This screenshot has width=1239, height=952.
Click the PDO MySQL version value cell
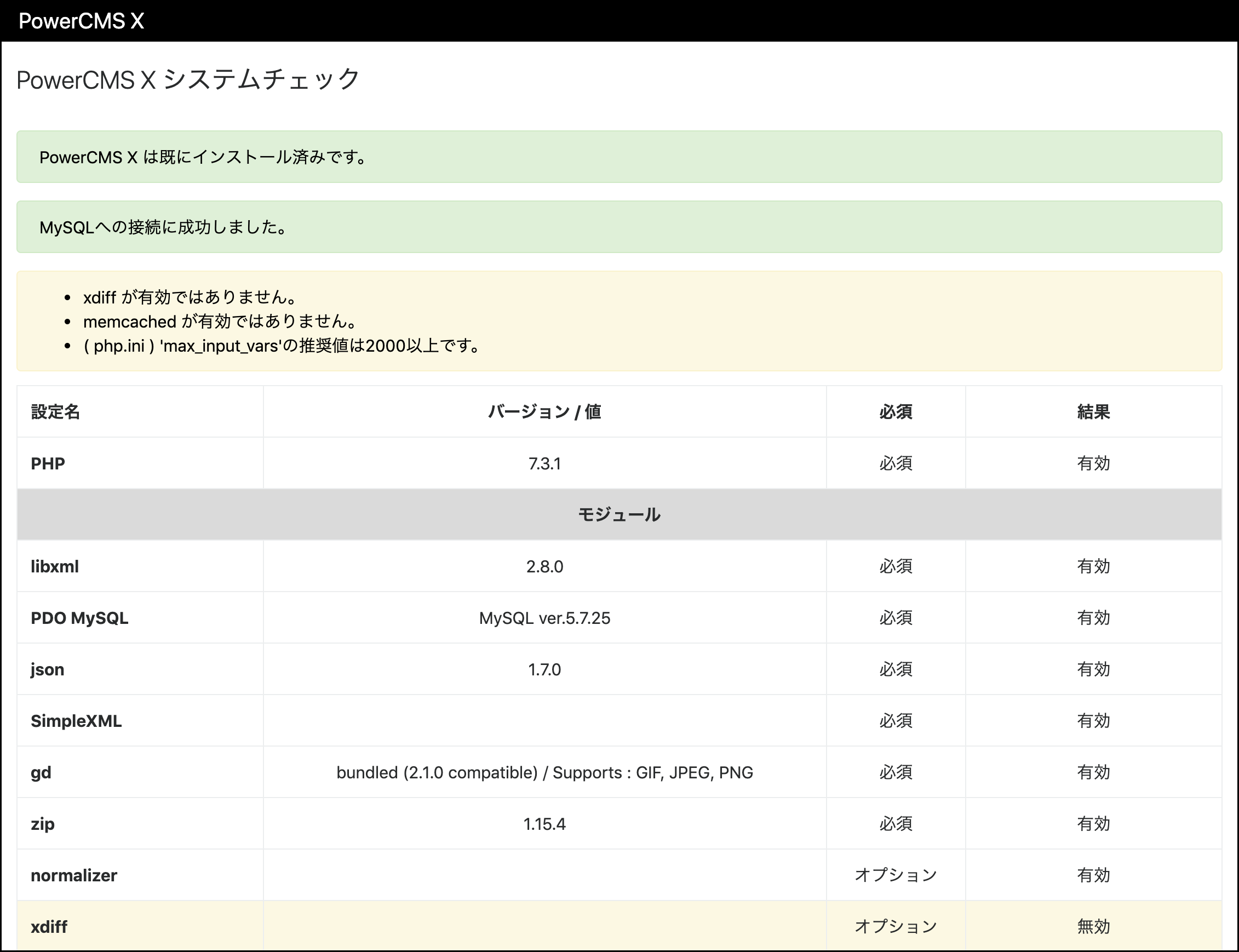[545, 618]
